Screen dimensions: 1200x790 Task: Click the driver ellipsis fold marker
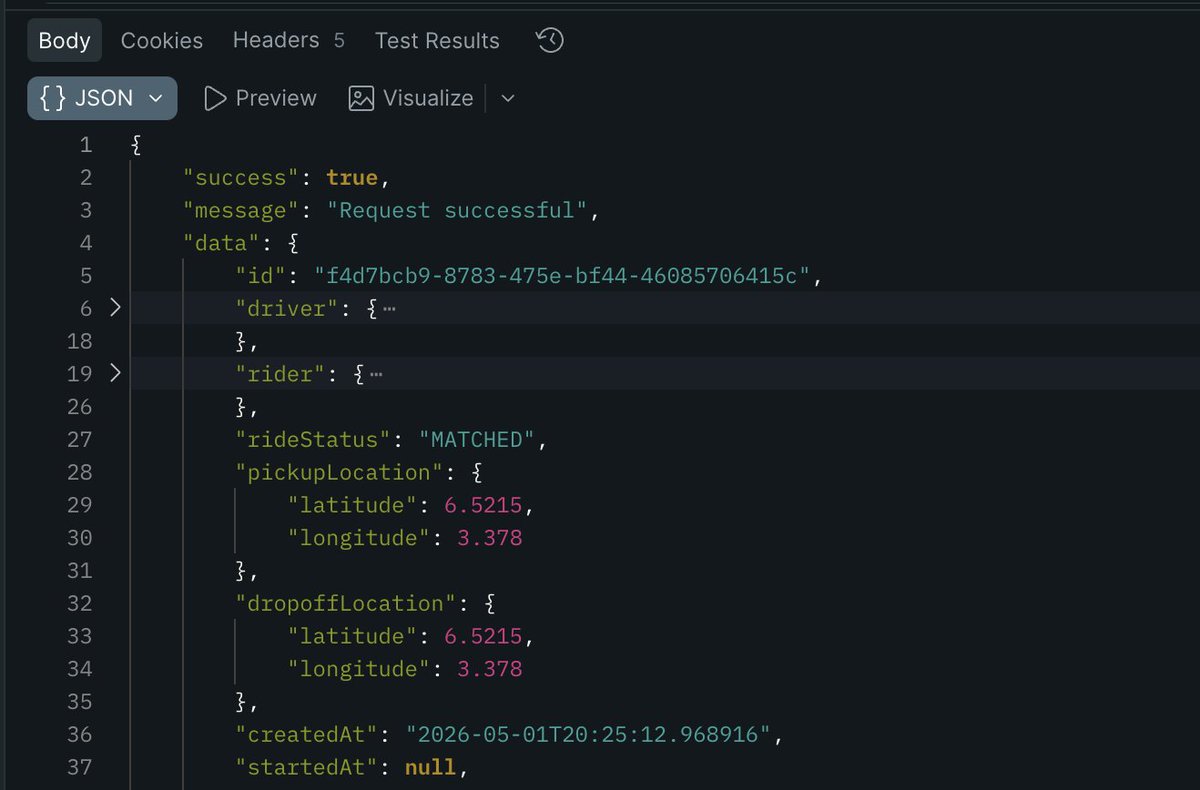(389, 308)
